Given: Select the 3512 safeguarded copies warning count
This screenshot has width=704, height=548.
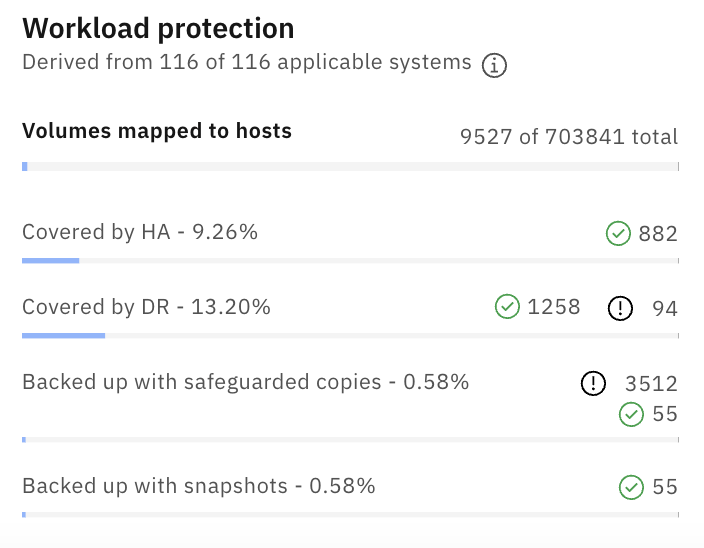Looking at the screenshot, I should [651, 384].
